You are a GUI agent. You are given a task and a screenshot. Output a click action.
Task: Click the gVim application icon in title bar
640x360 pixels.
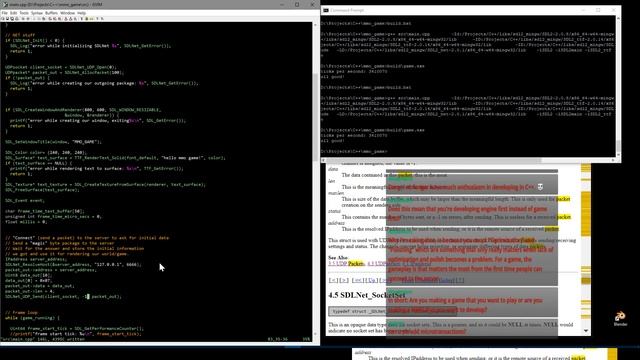tap(5, 4)
